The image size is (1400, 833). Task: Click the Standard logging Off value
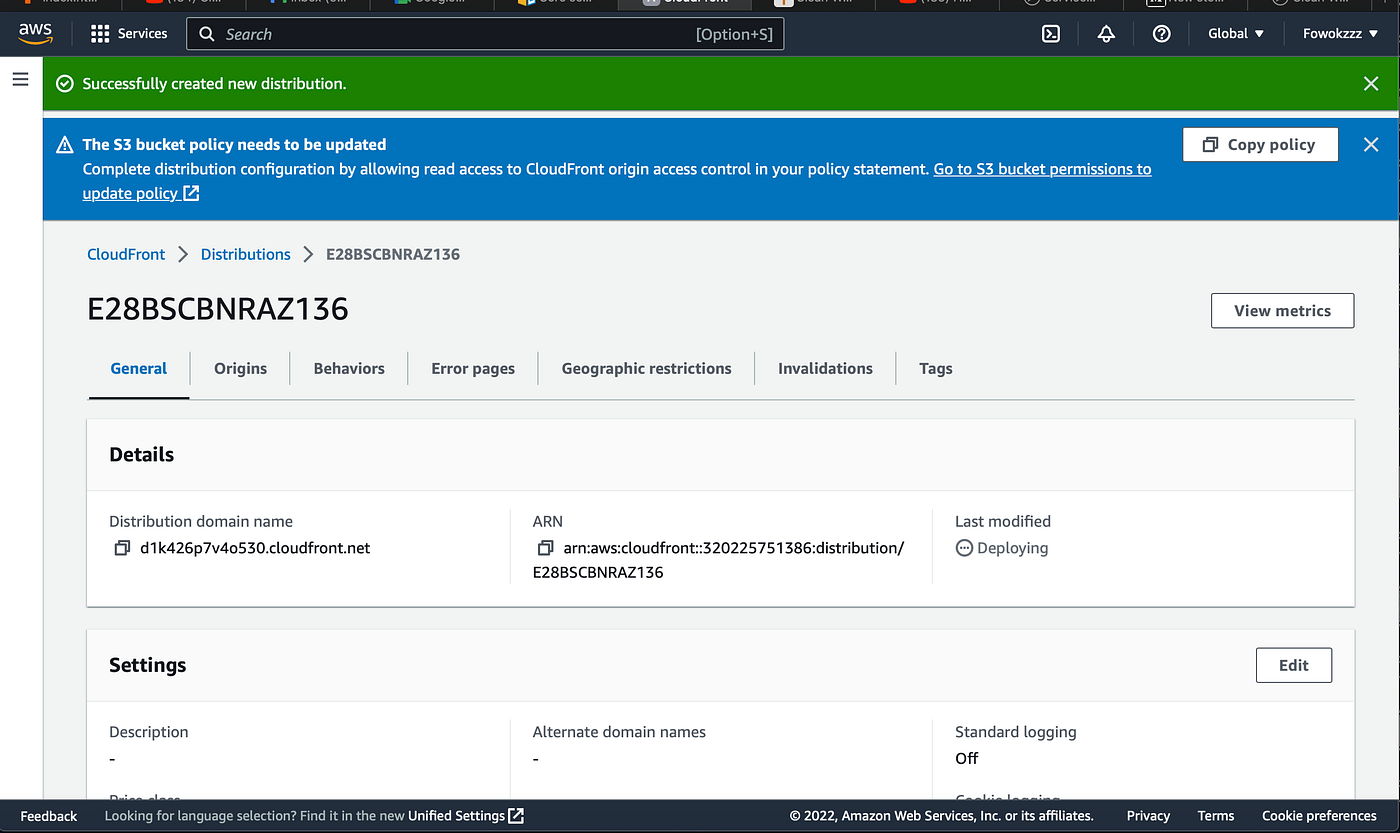[967, 758]
